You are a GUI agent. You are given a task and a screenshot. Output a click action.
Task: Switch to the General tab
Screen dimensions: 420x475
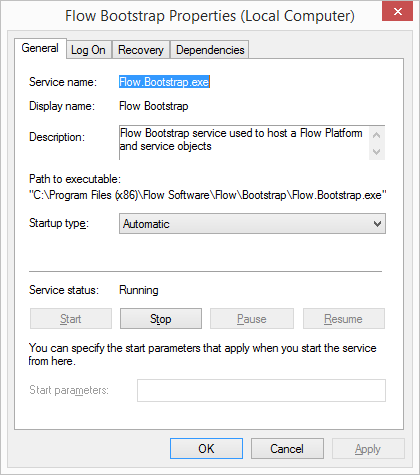coord(40,48)
